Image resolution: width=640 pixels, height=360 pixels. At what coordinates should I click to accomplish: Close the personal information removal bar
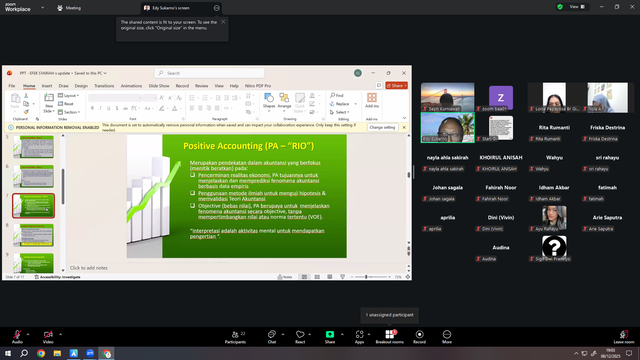[x=404, y=127]
